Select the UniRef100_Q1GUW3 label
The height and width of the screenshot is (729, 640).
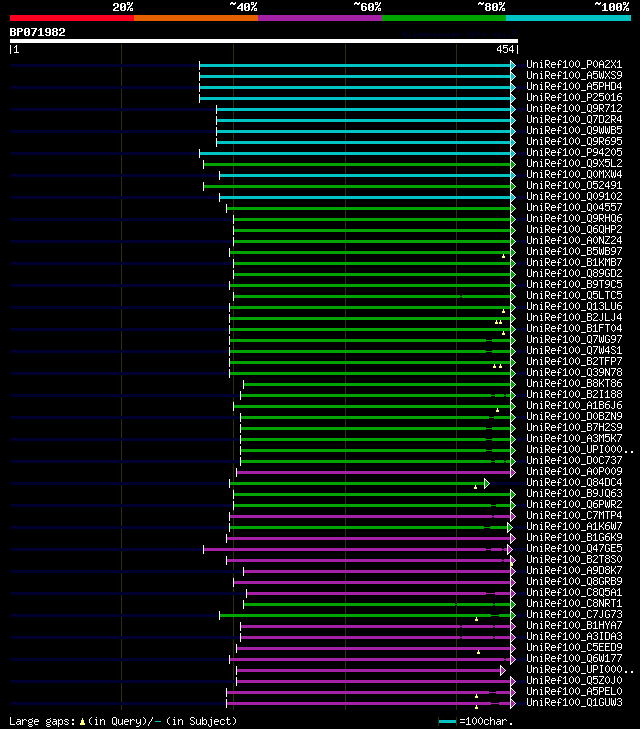coord(574,702)
